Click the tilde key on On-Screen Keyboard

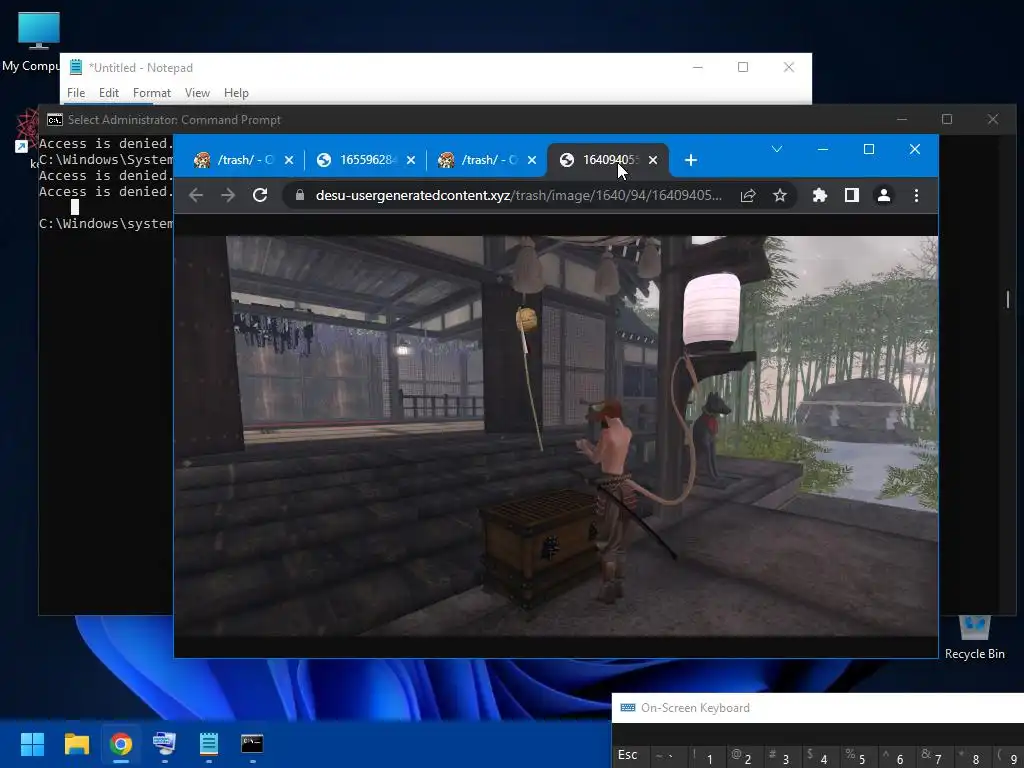667,757
